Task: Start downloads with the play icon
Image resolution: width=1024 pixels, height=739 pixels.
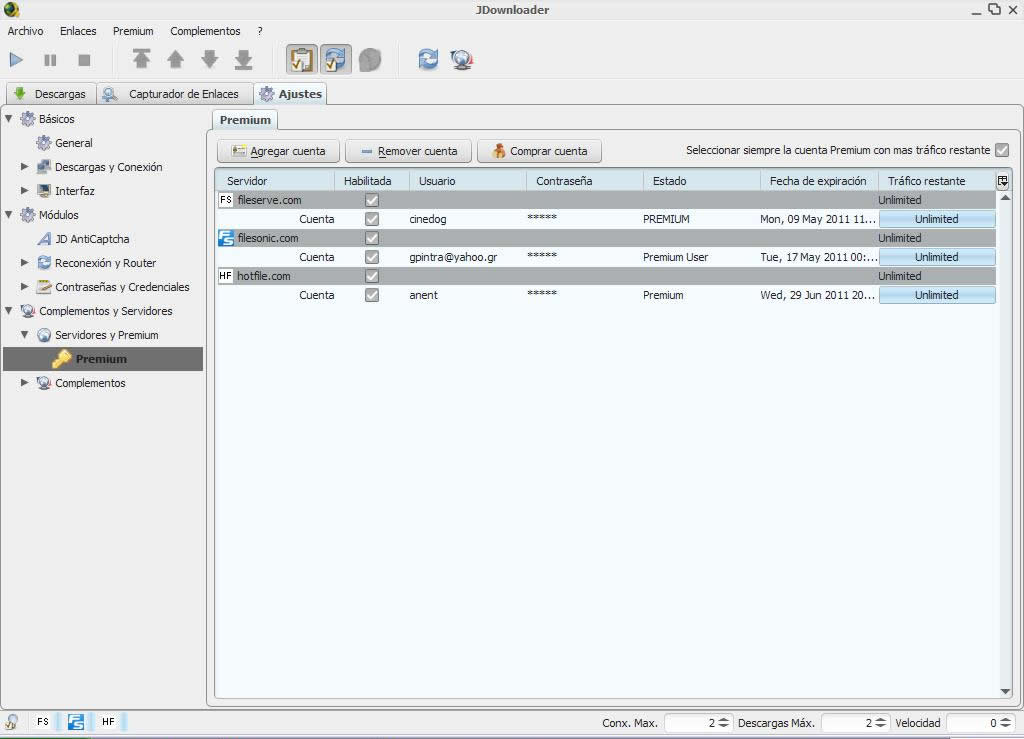Action: [x=16, y=60]
